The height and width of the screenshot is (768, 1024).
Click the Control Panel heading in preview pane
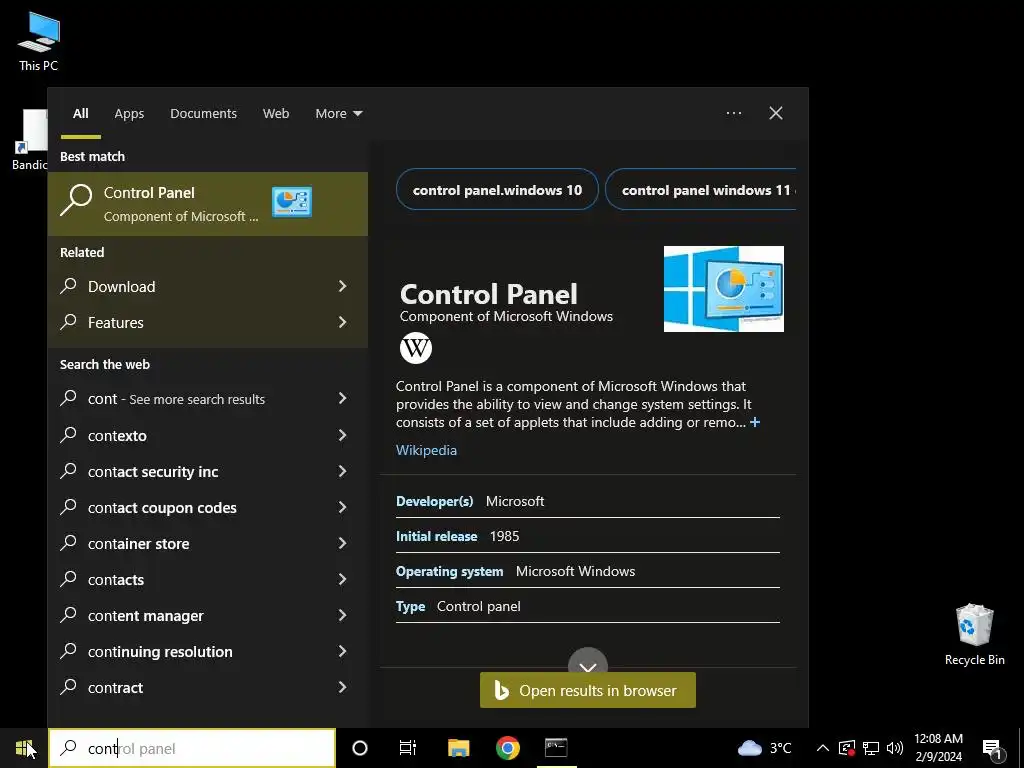[x=488, y=294]
